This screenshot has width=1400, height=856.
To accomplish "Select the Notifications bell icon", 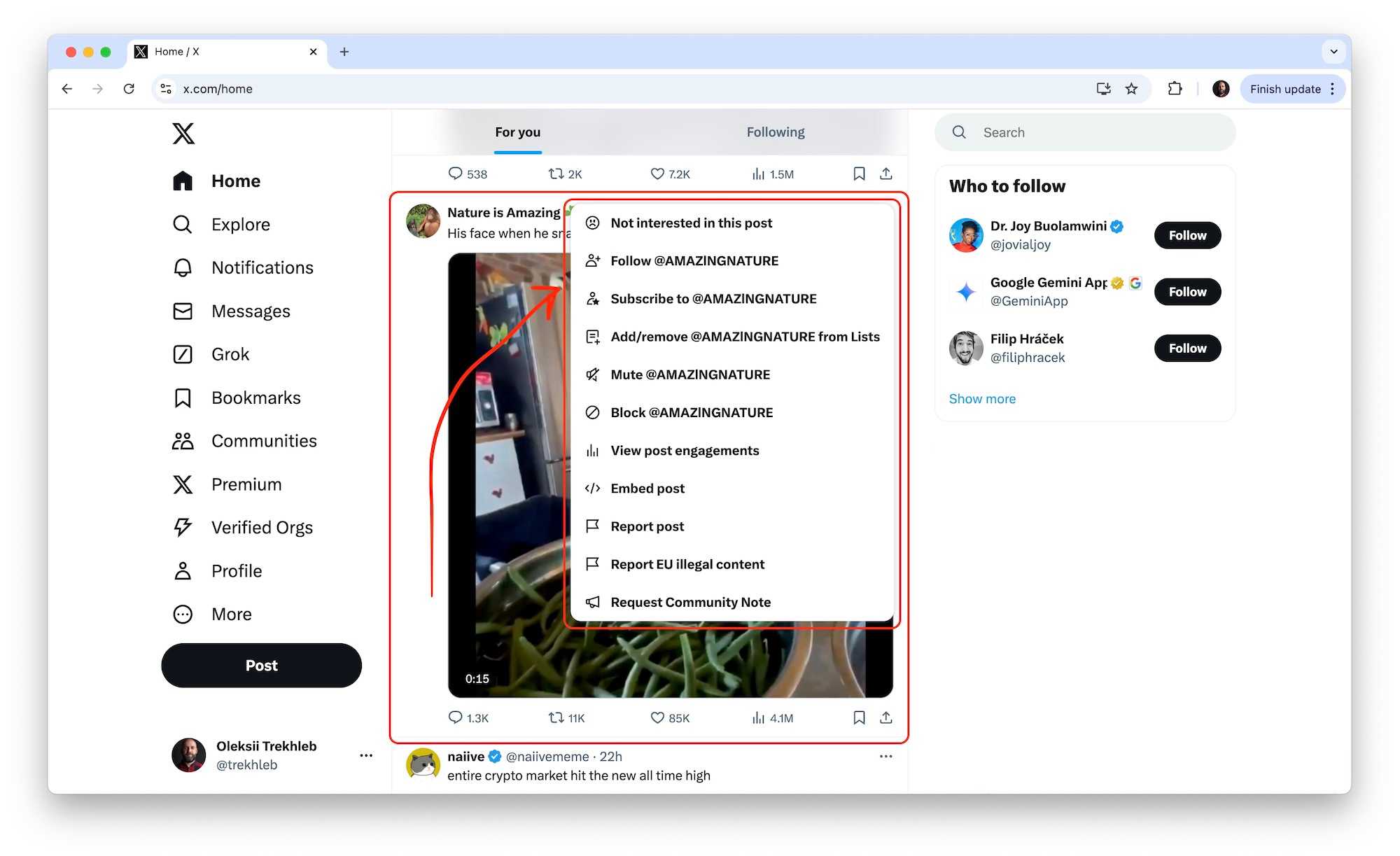I will point(183,267).
